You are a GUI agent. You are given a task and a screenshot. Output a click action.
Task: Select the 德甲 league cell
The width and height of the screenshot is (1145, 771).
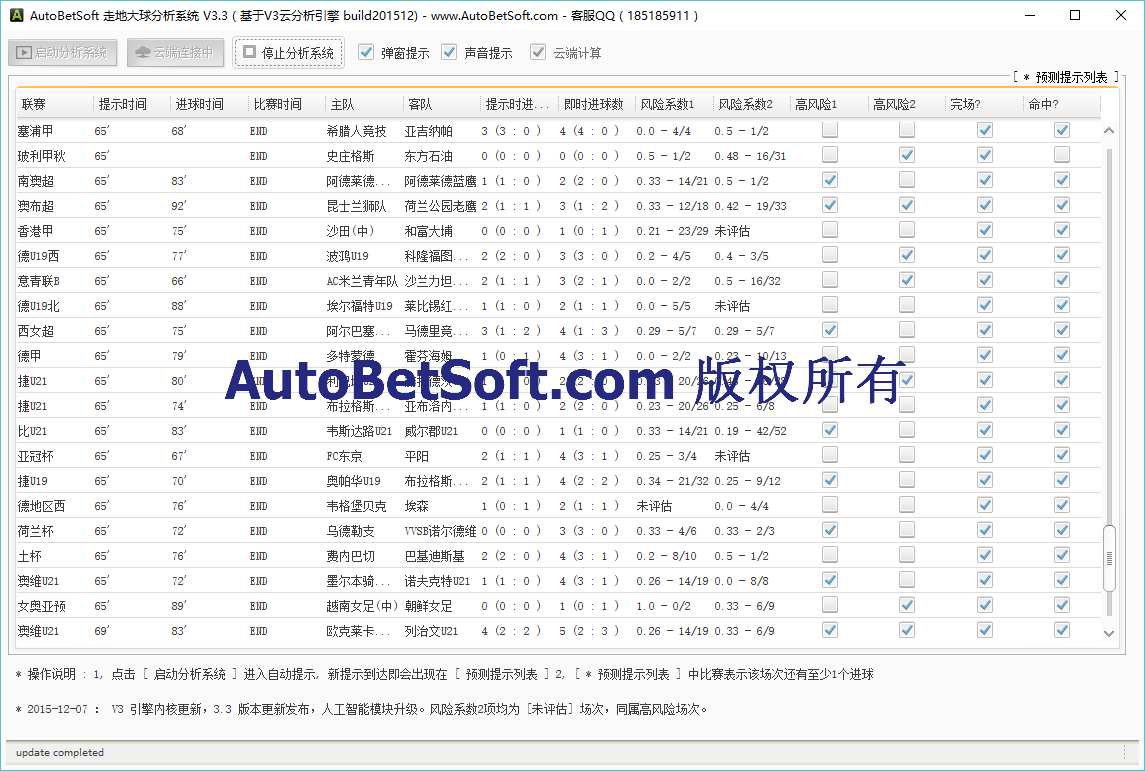coord(29,356)
